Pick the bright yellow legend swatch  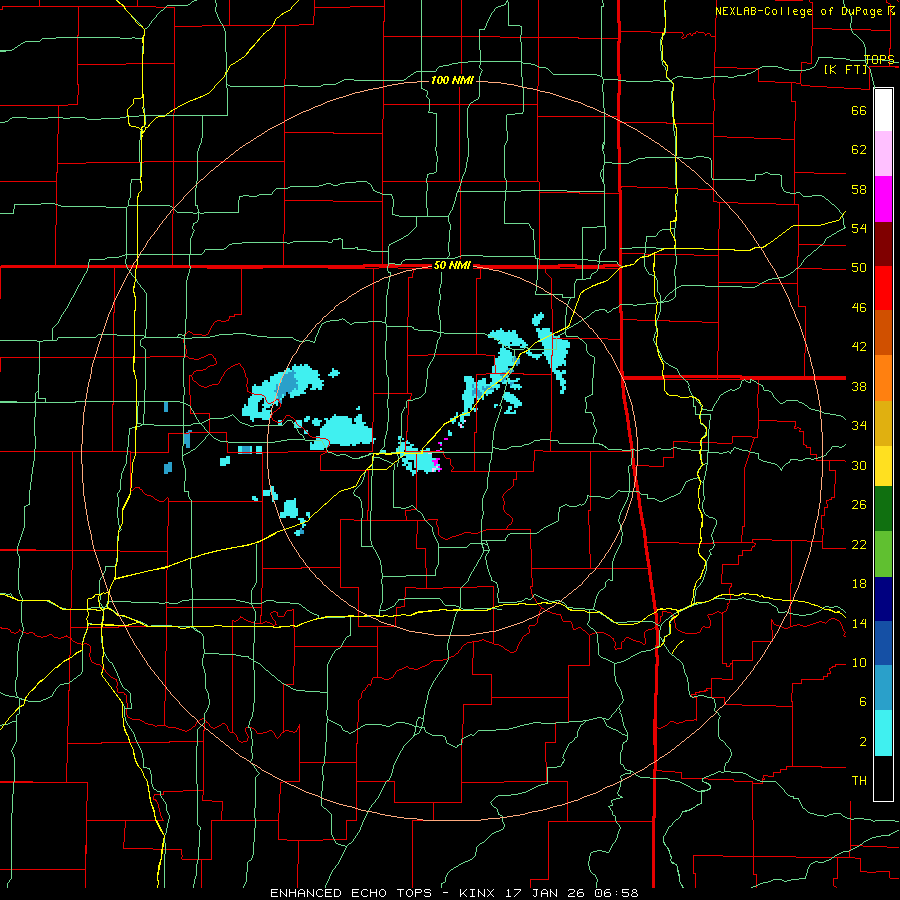tap(883, 466)
